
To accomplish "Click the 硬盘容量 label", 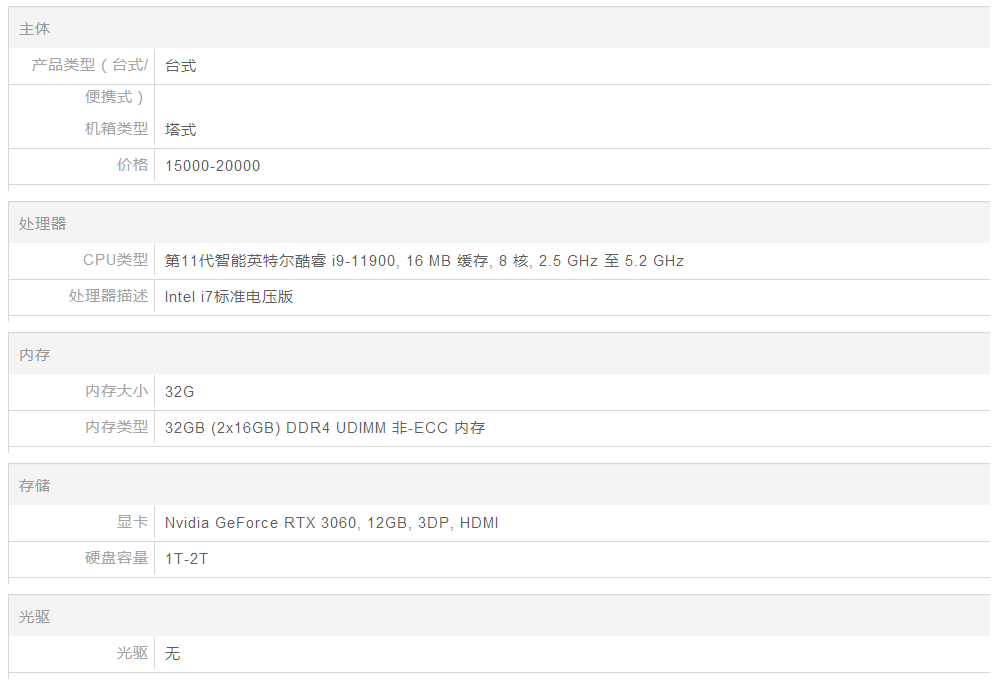I will [x=116, y=558].
